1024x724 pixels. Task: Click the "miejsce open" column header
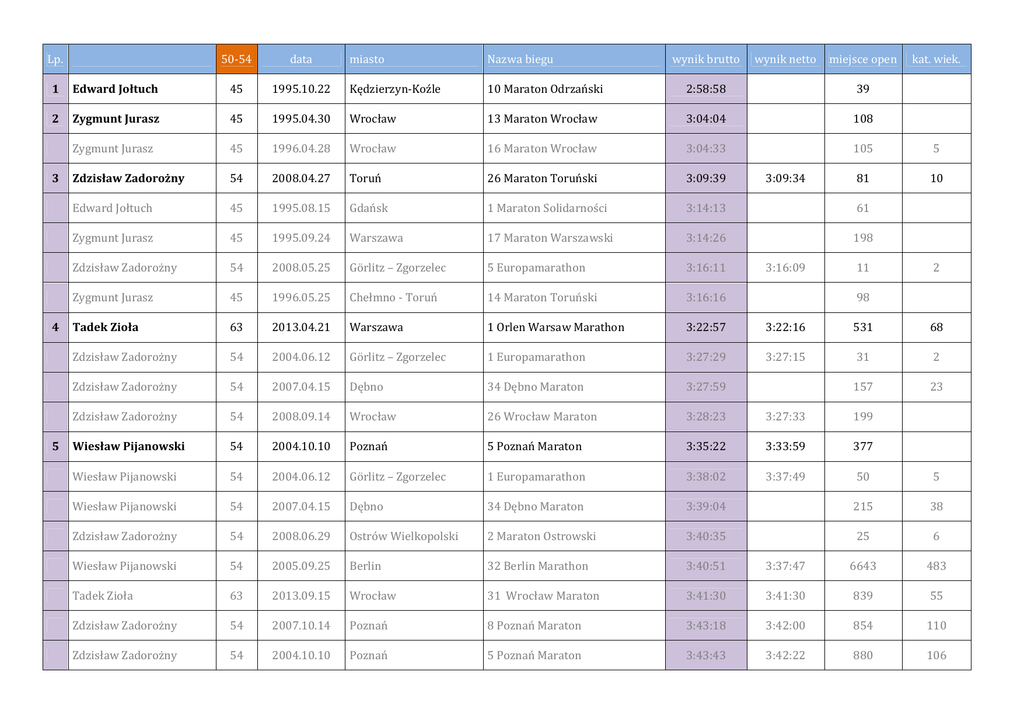pyautogui.click(x=863, y=59)
